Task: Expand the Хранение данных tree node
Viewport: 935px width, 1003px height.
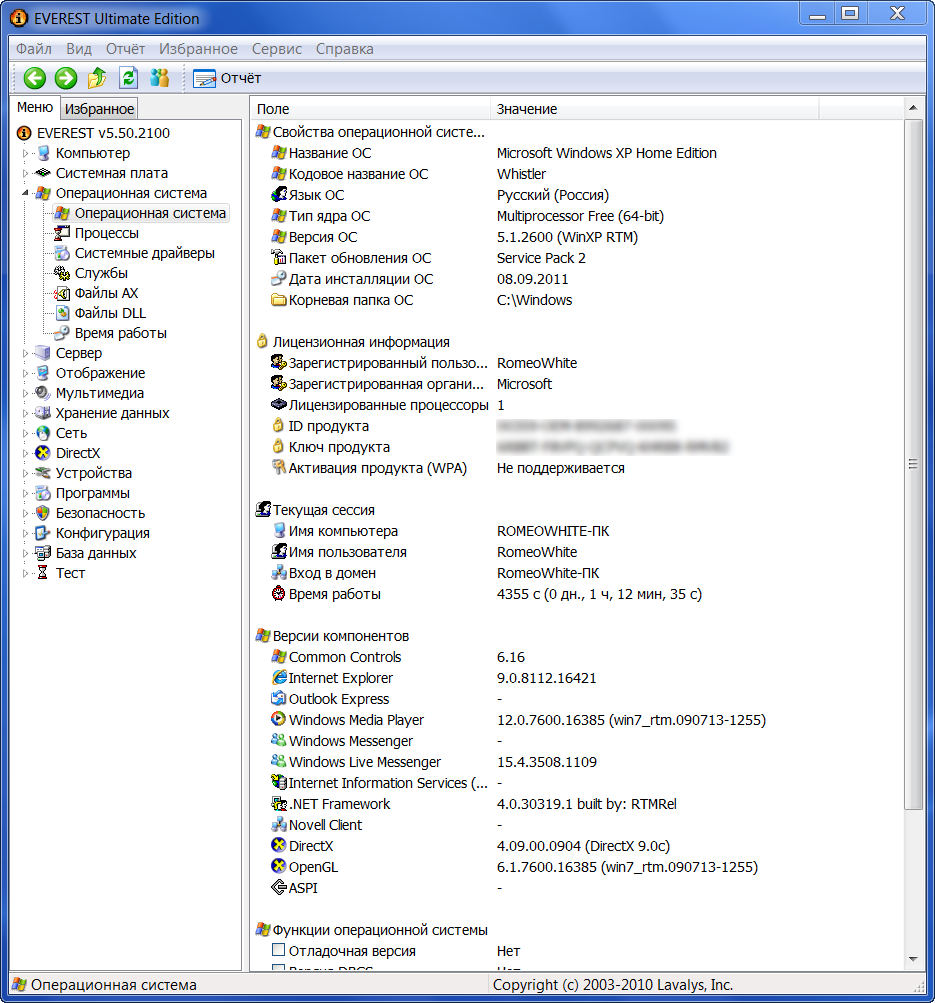Action: [x=26, y=413]
